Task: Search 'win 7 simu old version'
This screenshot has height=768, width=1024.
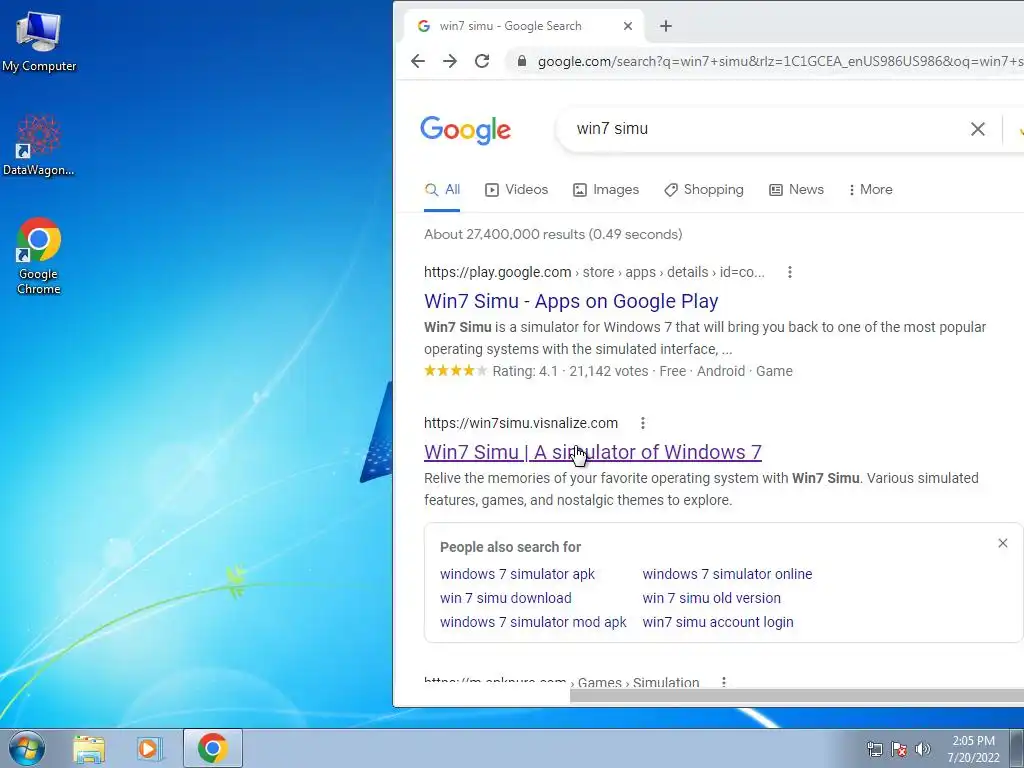Action: tap(711, 598)
